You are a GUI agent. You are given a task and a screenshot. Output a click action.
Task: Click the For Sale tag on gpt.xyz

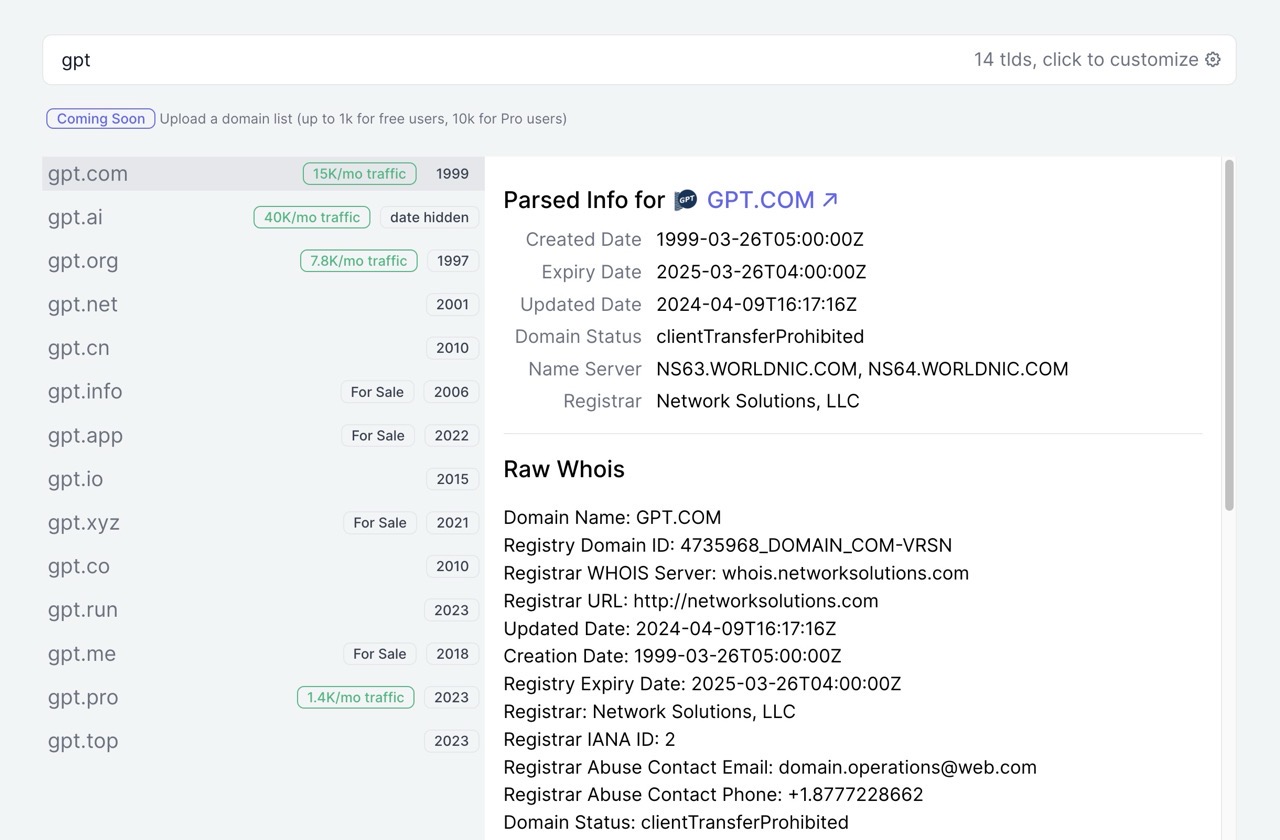coord(380,522)
